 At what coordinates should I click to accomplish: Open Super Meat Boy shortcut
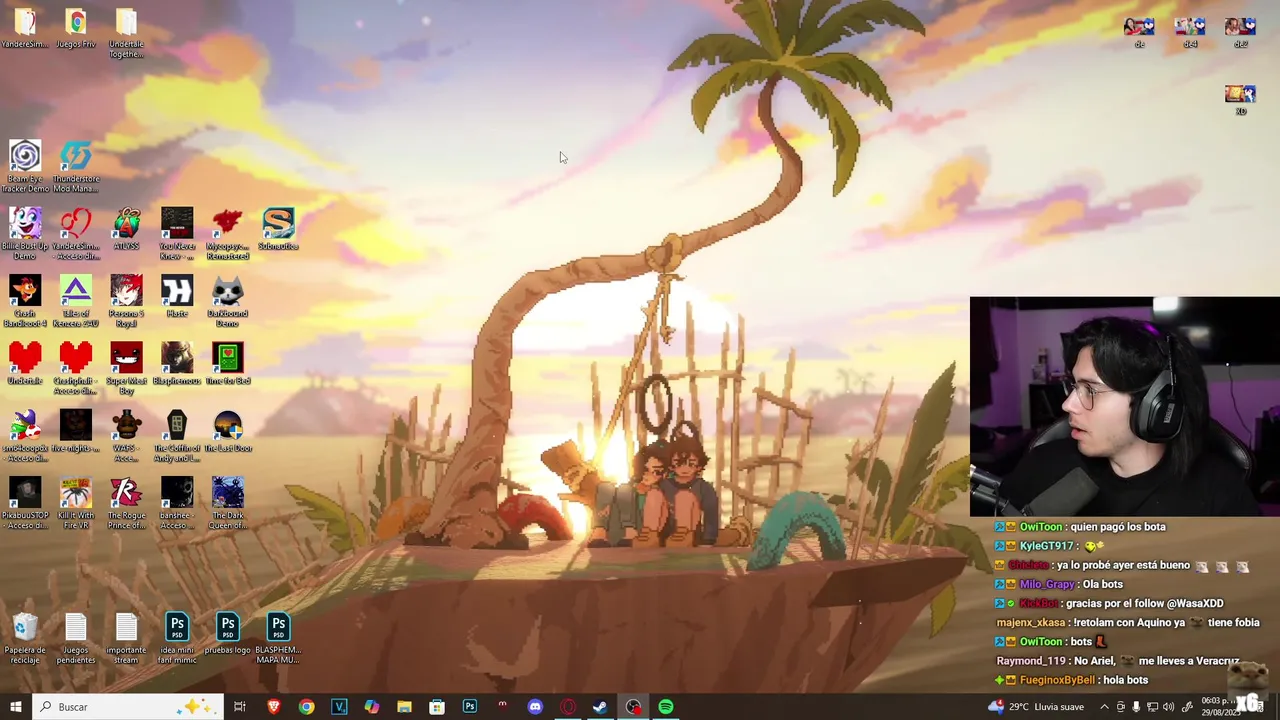tap(126, 368)
